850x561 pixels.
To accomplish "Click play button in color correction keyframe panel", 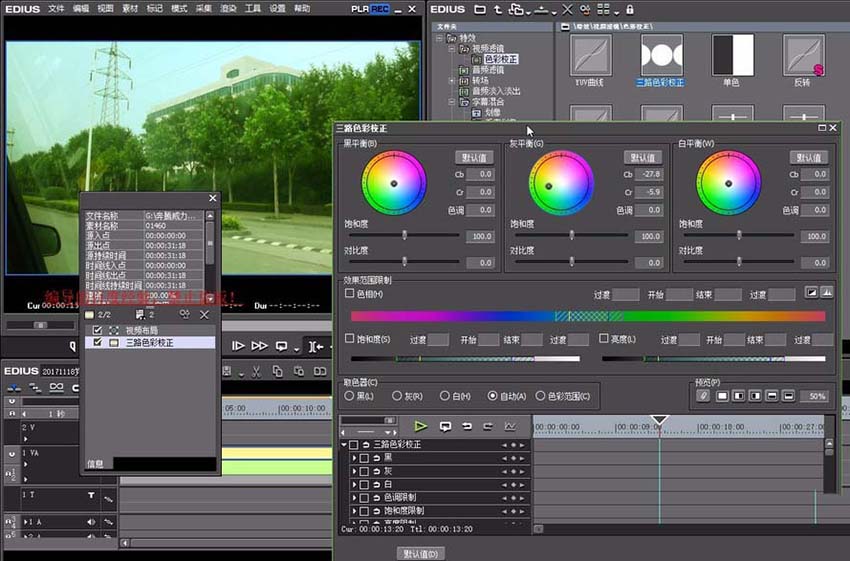I will point(420,426).
